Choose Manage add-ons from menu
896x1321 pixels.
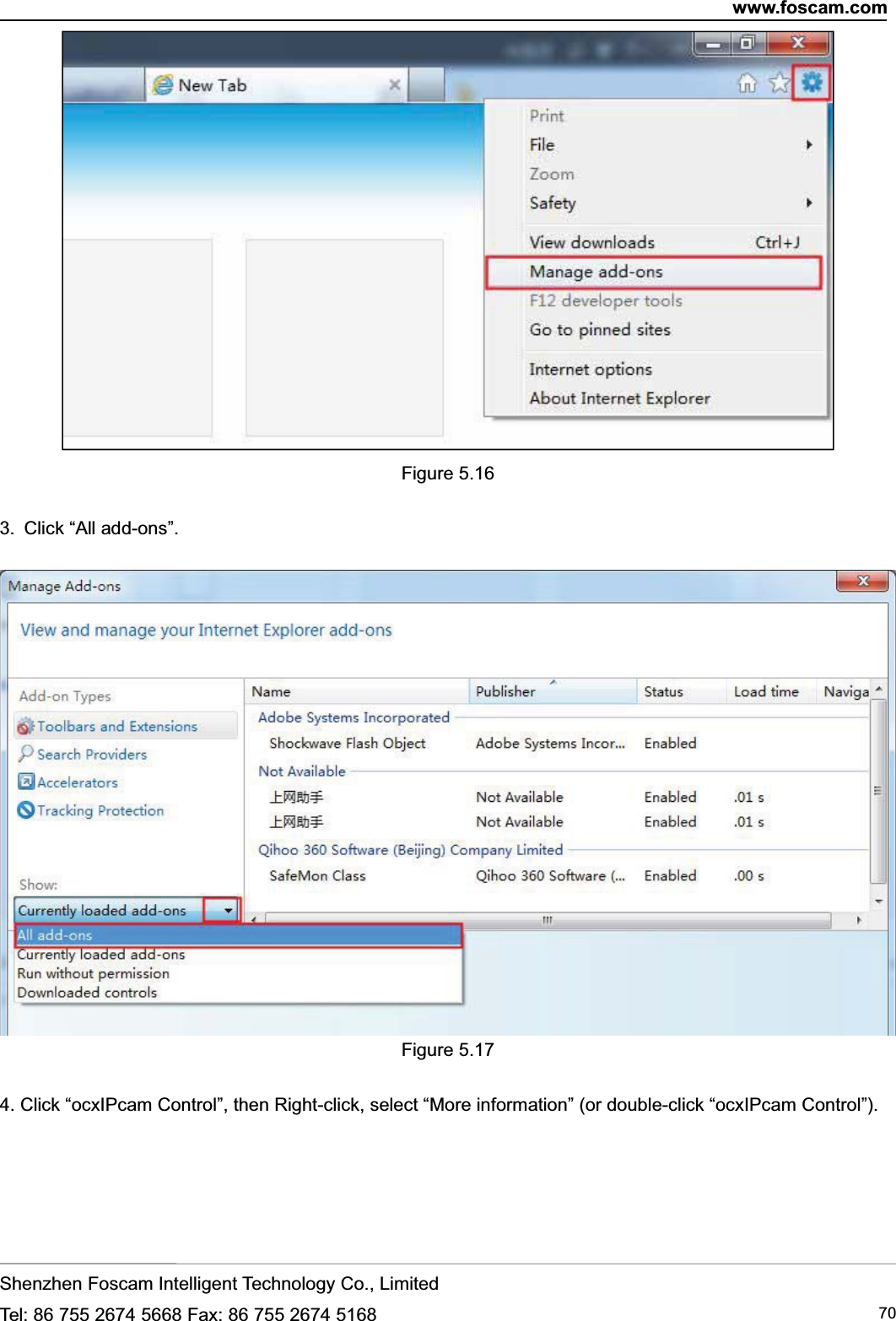coord(596,272)
